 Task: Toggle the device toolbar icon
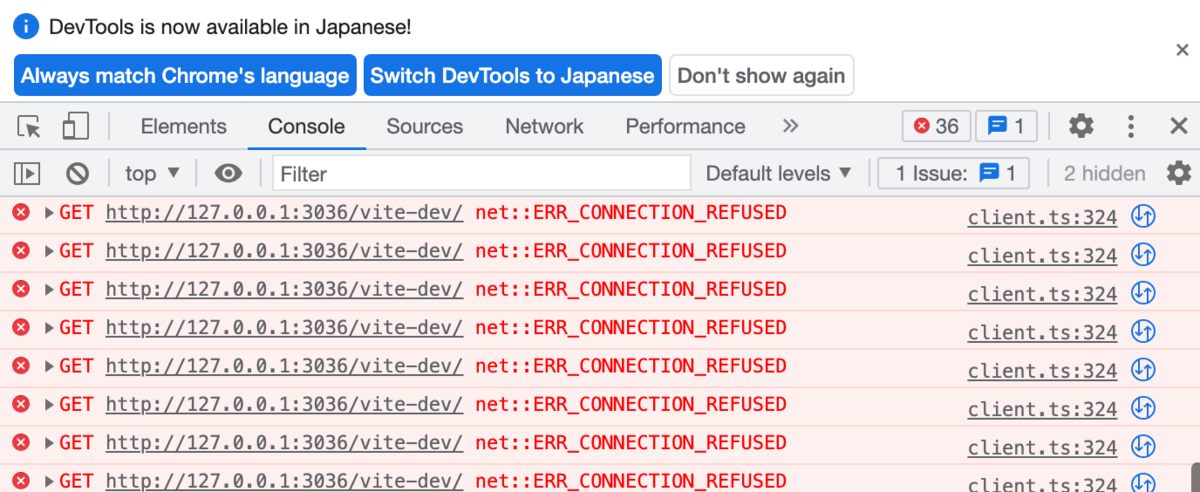(x=76, y=126)
